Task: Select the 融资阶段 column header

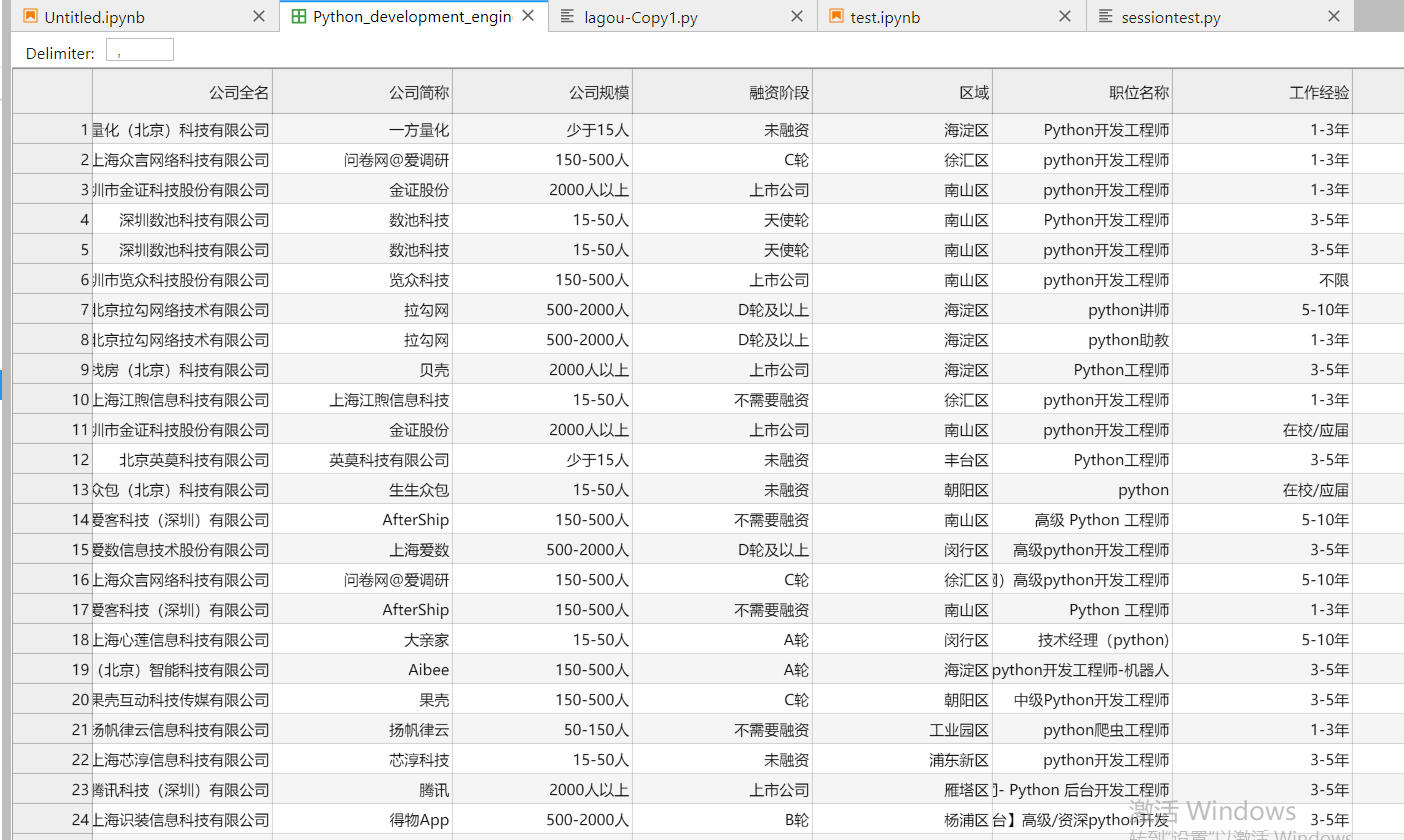Action: tap(722, 92)
